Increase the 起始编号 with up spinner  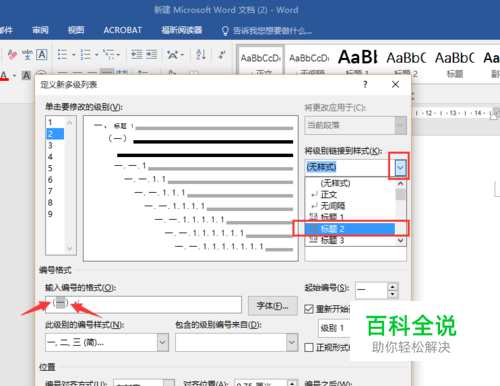click(393, 287)
